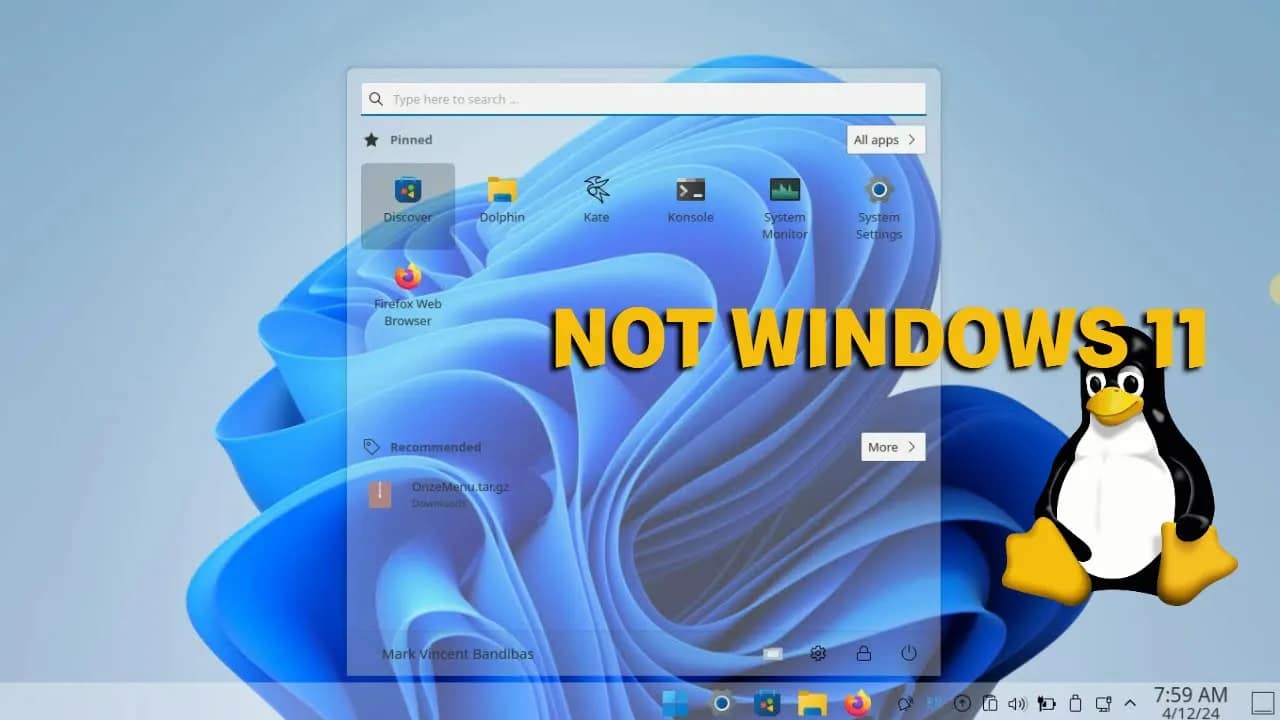1280x720 pixels.
Task: Start the Konsole terminal
Action: 689,195
